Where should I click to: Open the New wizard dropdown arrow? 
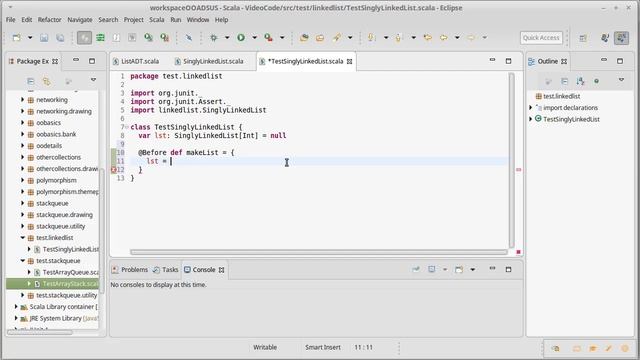[30, 38]
